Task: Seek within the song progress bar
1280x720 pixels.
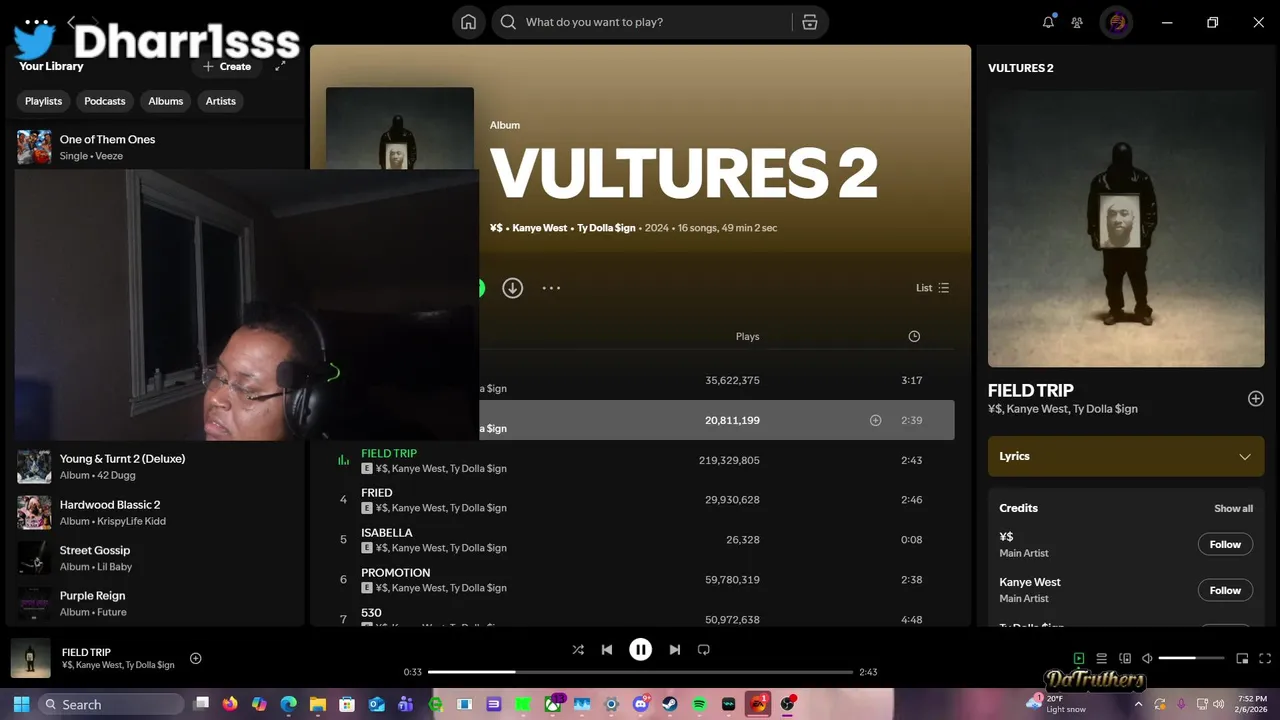Action: [640, 672]
